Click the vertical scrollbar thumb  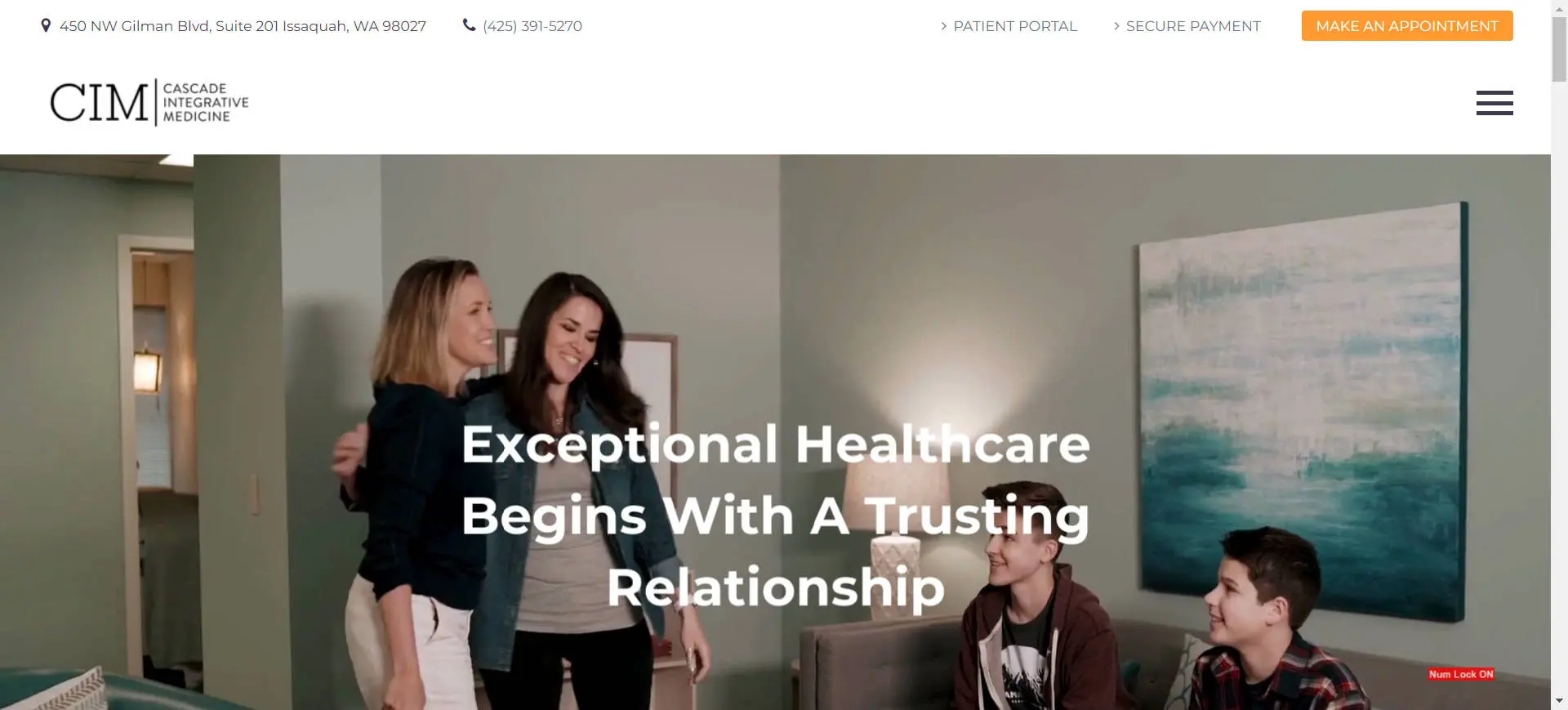click(x=1559, y=49)
